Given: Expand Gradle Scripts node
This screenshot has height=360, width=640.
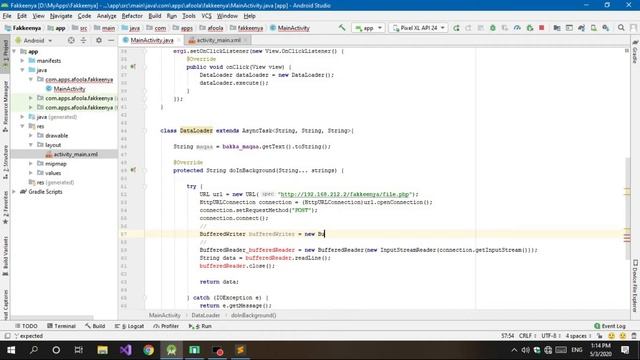Looking at the screenshot, I should point(15,192).
